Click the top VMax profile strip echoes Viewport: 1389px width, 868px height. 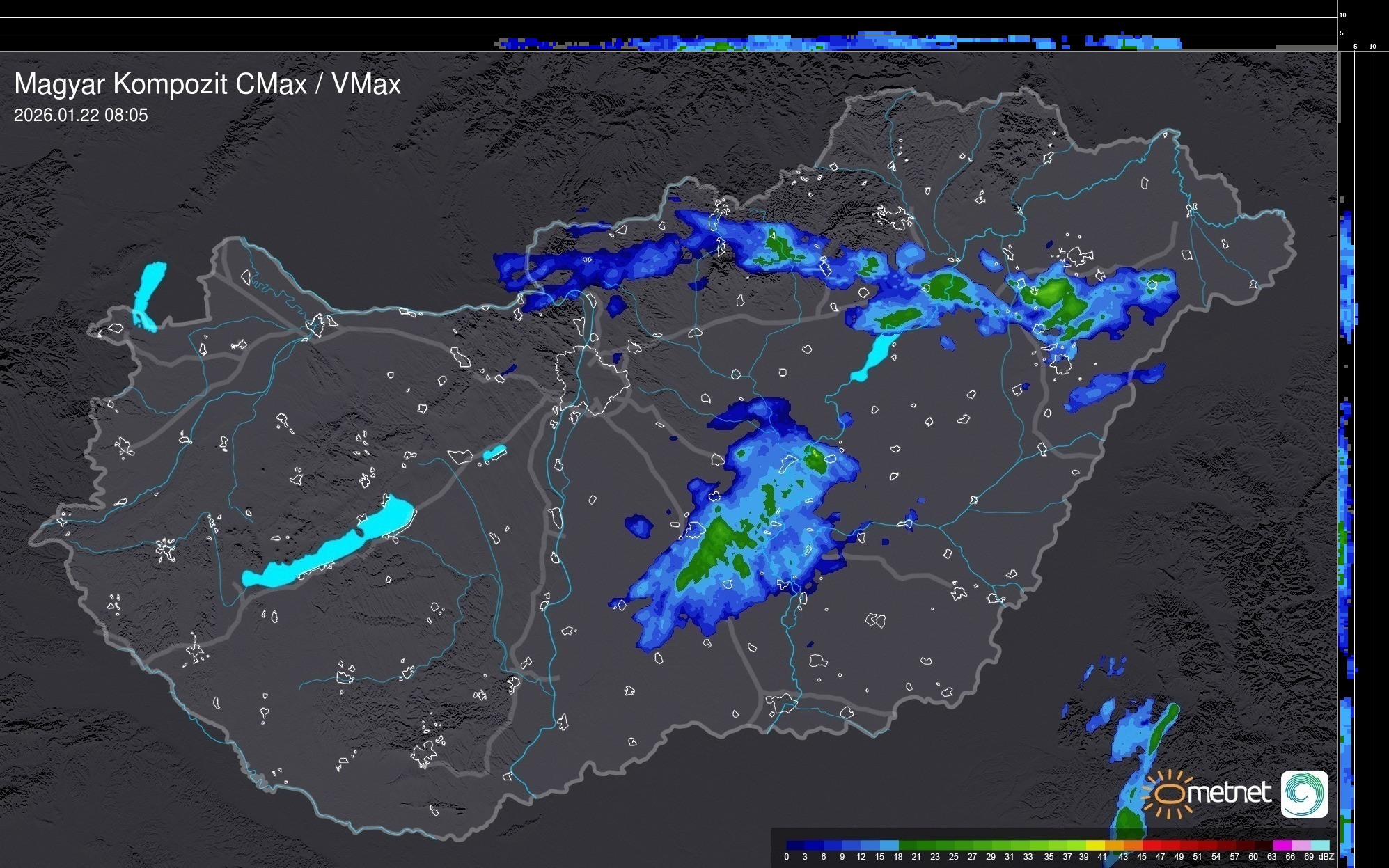point(835,42)
